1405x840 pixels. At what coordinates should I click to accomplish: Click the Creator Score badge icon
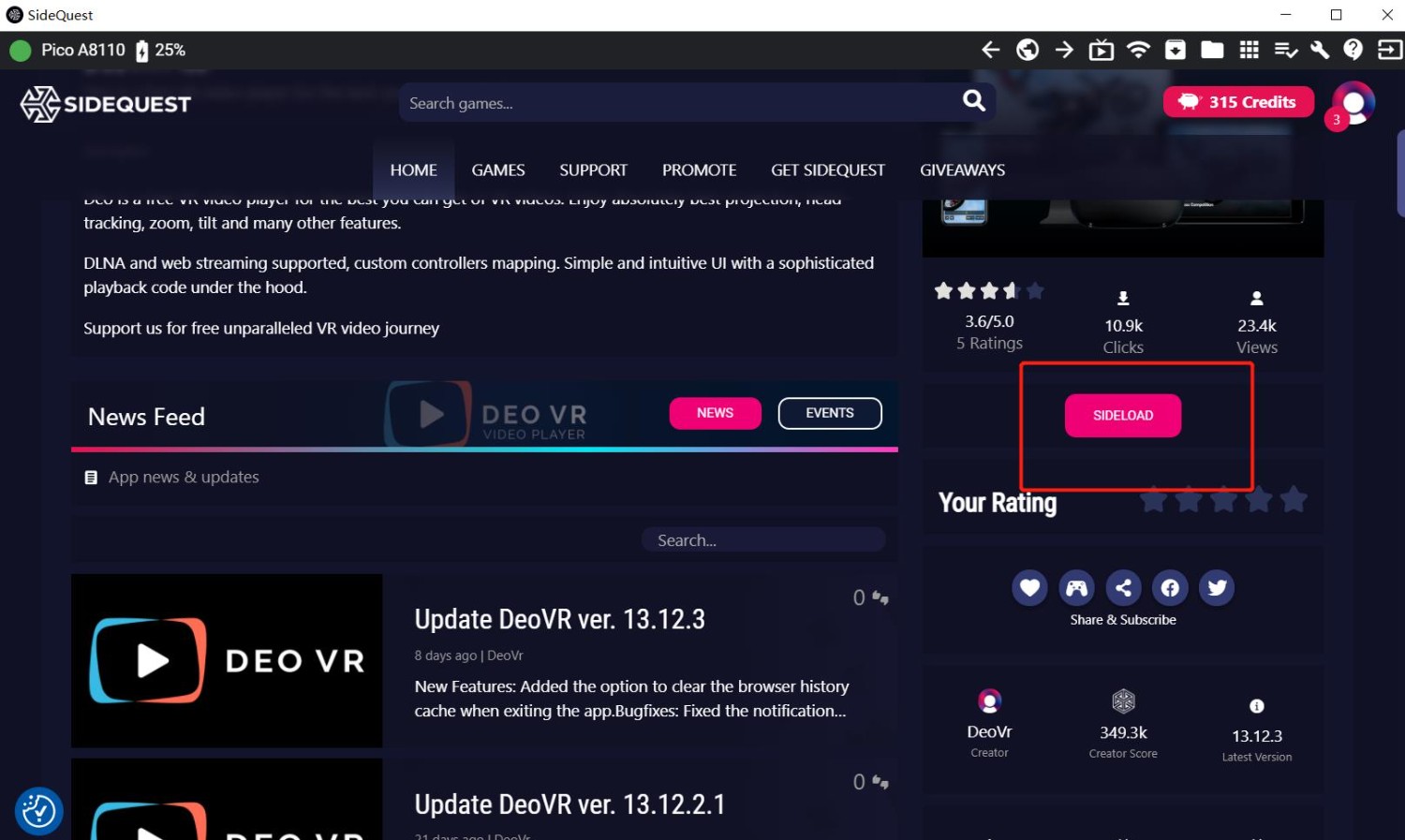pyautogui.click(x=1123, y=700)
